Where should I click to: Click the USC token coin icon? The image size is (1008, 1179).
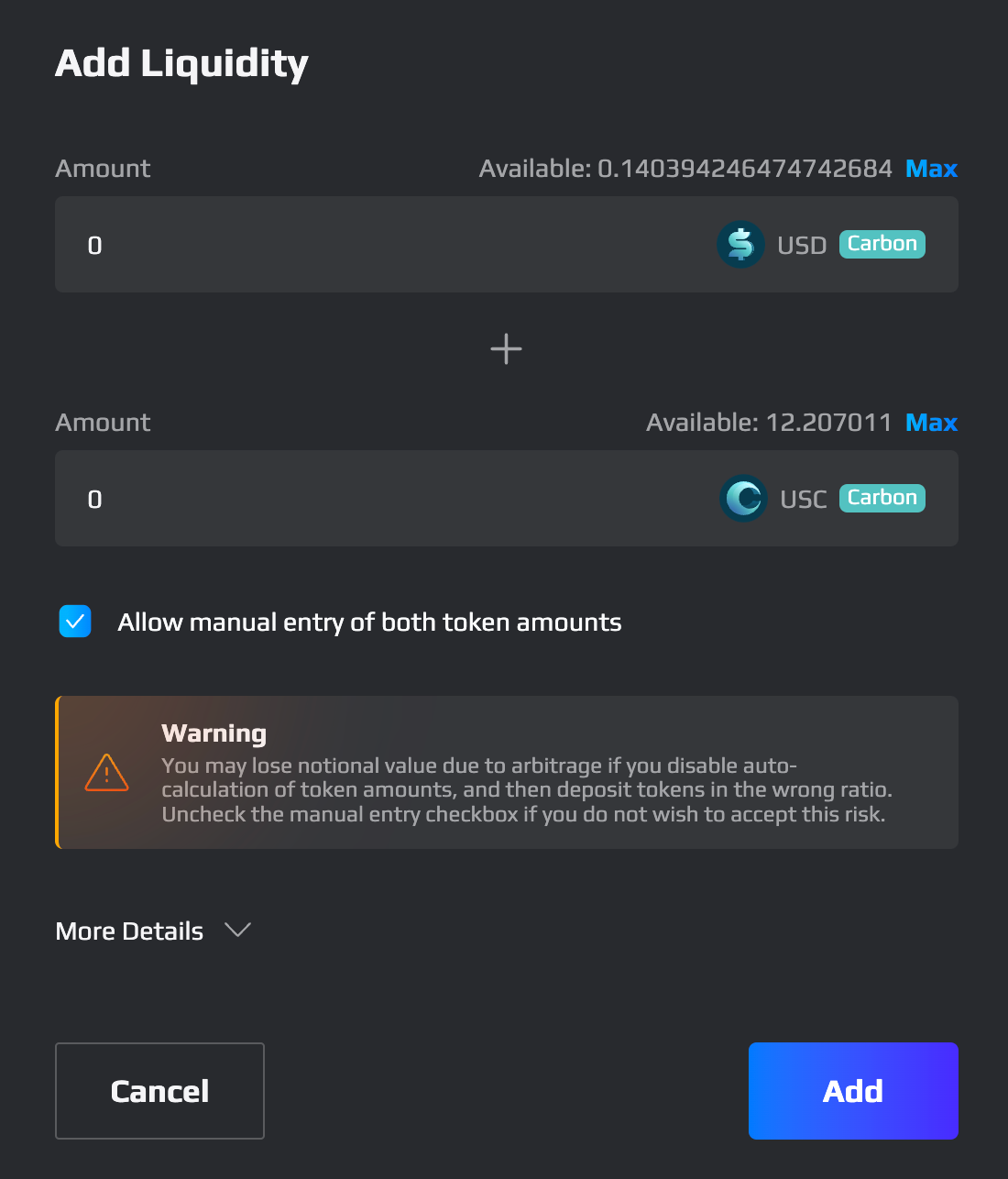coord(743,499)
